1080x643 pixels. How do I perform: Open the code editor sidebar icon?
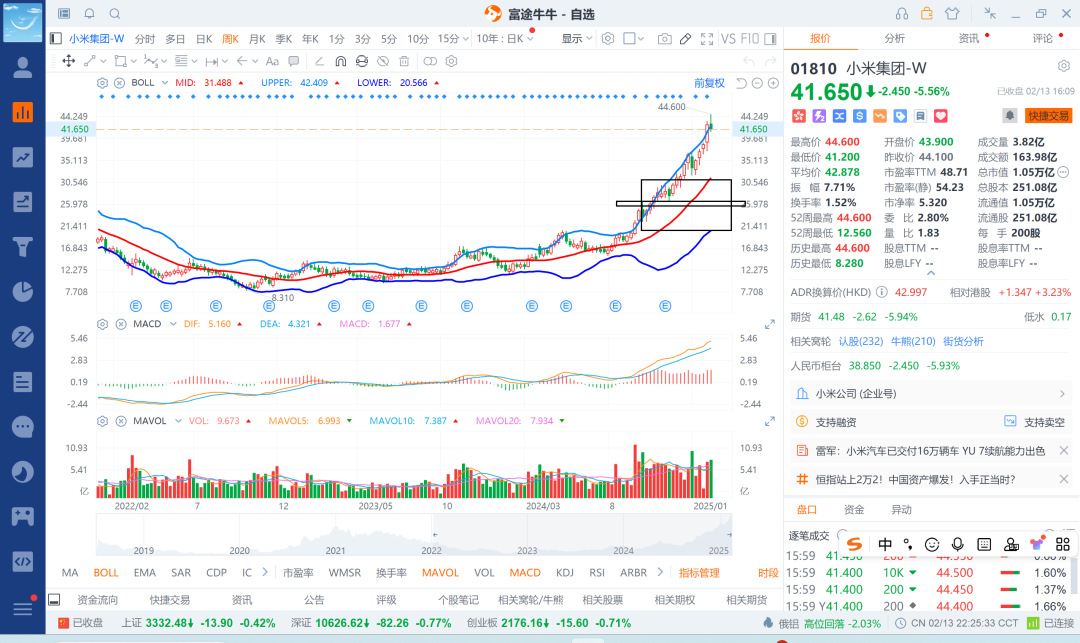point(23,561)
